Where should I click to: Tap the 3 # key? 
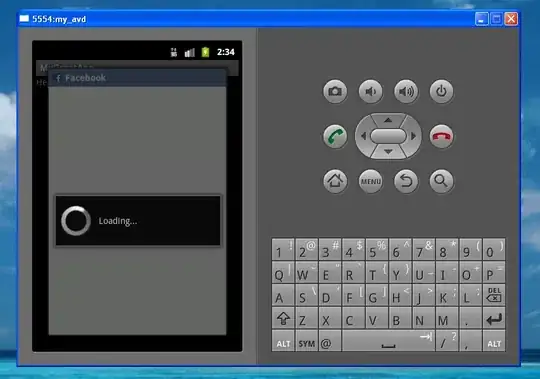(330, 249)
